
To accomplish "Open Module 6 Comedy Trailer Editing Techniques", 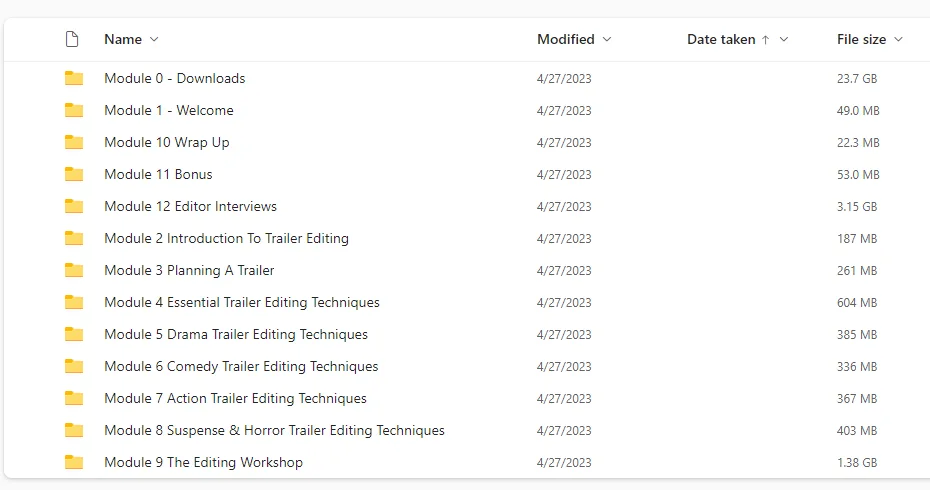I will click(241, 366).
